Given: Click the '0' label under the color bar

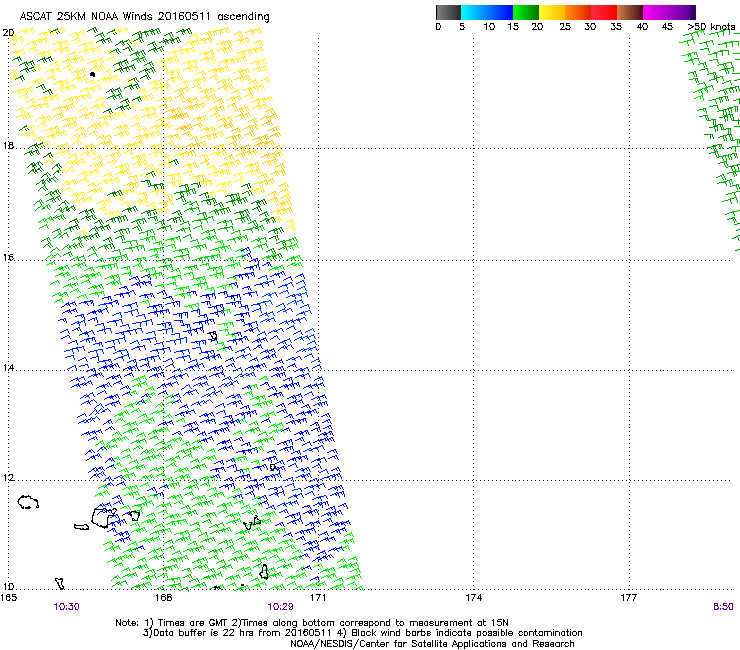Looking at the screenshot, I should [x=438, y=27].
